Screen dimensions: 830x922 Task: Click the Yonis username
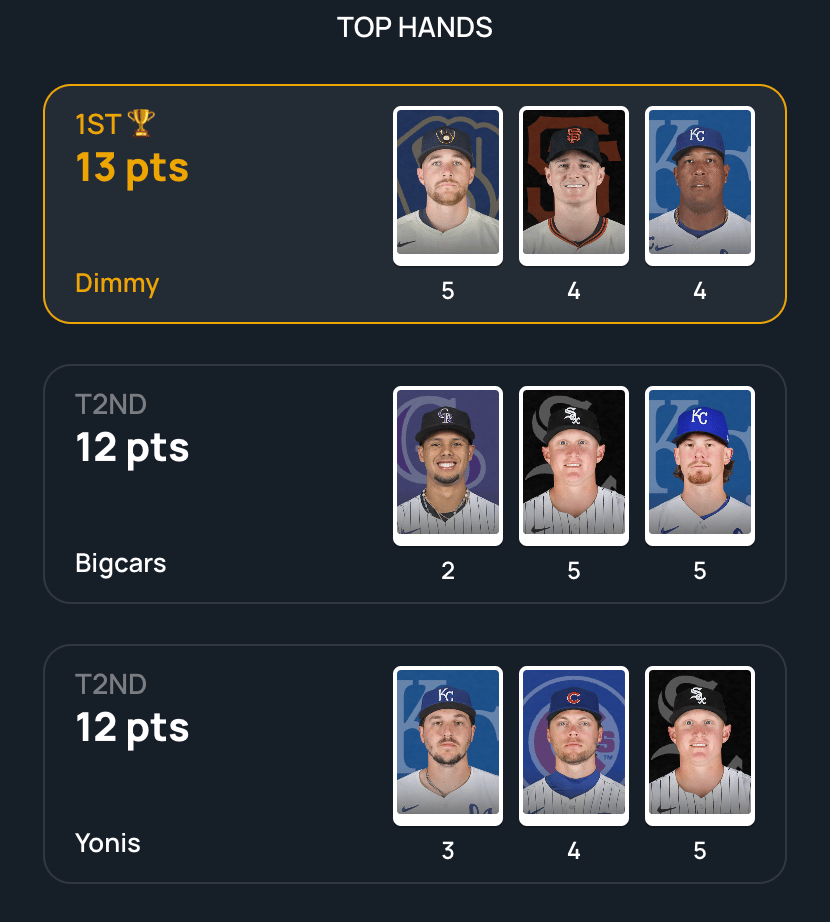pos(108,843)
